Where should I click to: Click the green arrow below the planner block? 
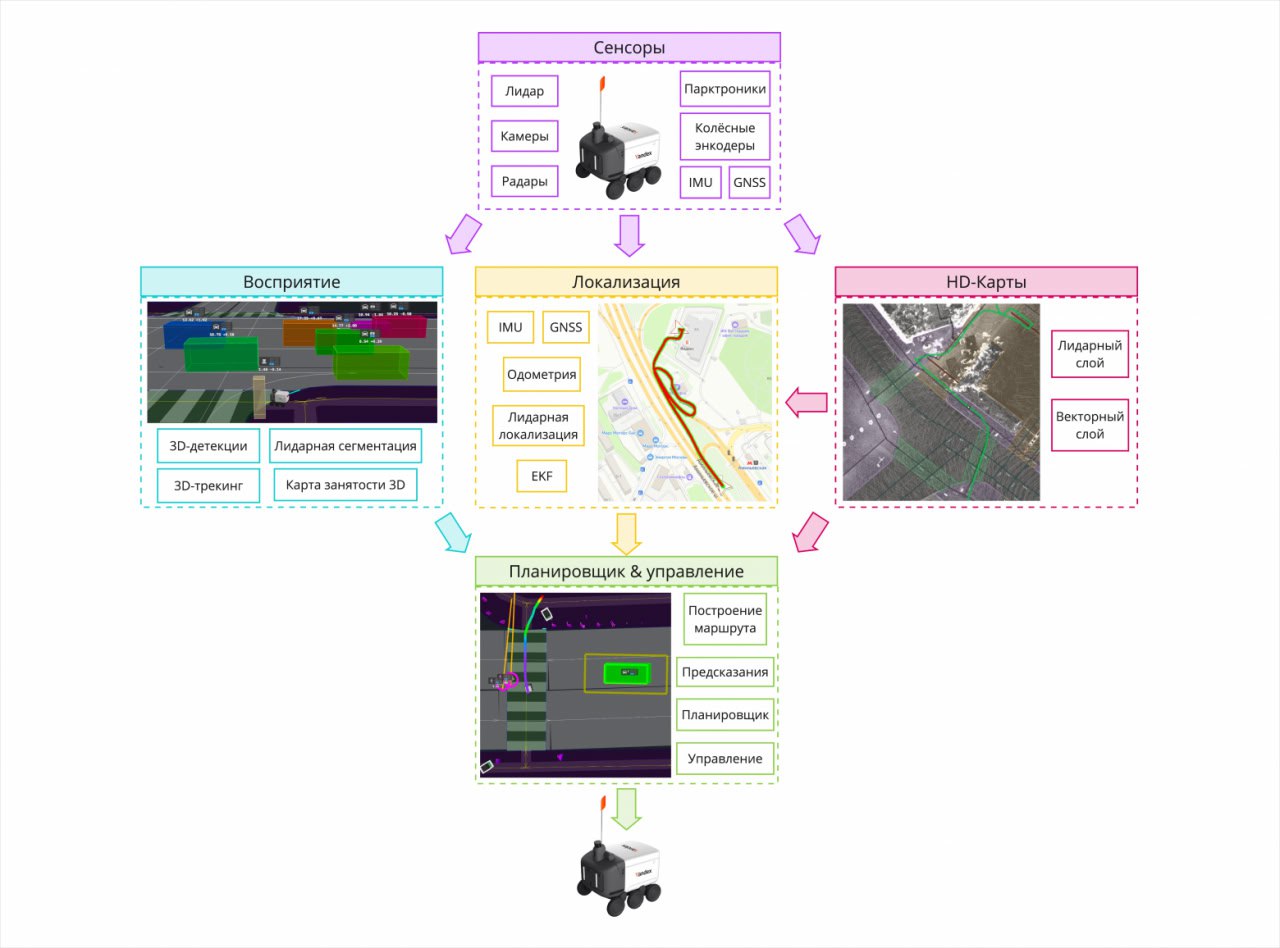tap(626, 808)
